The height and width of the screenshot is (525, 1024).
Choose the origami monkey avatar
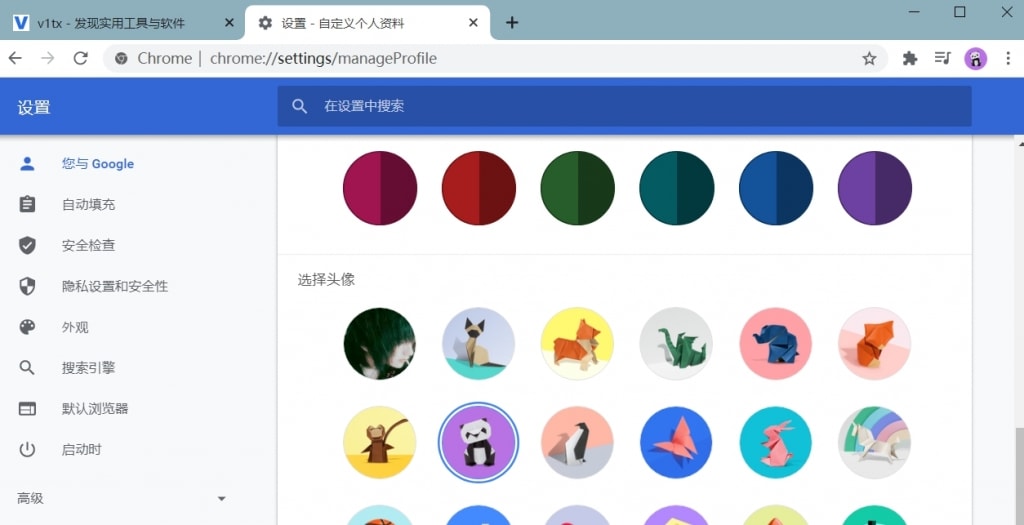point(379,443)
